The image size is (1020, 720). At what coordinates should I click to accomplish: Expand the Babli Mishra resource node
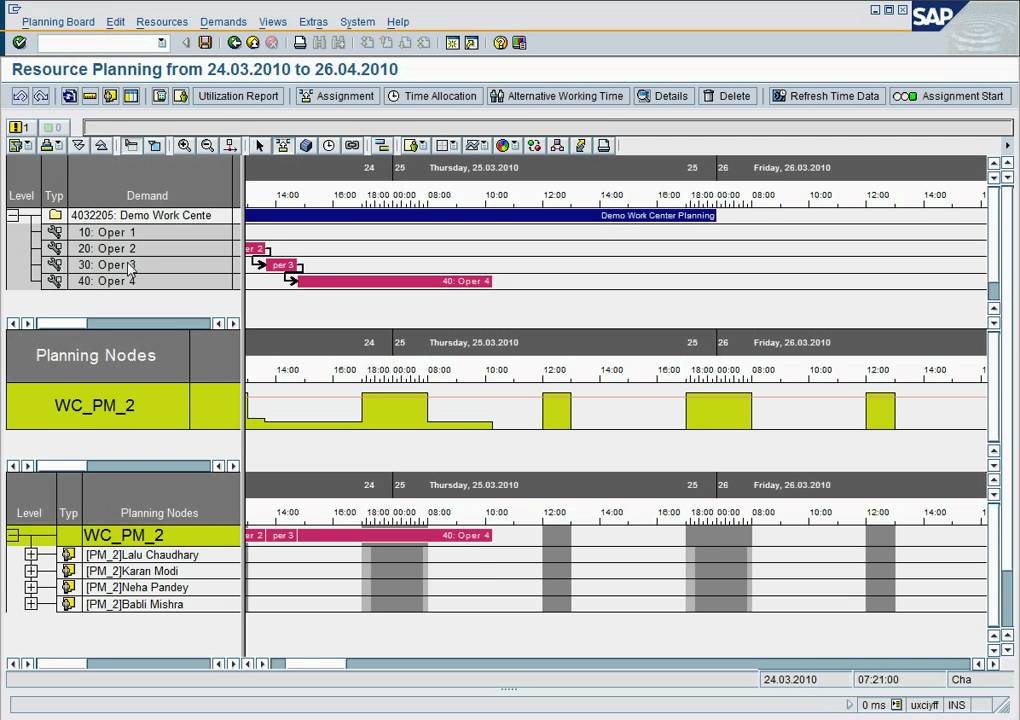tap(31, 604)
